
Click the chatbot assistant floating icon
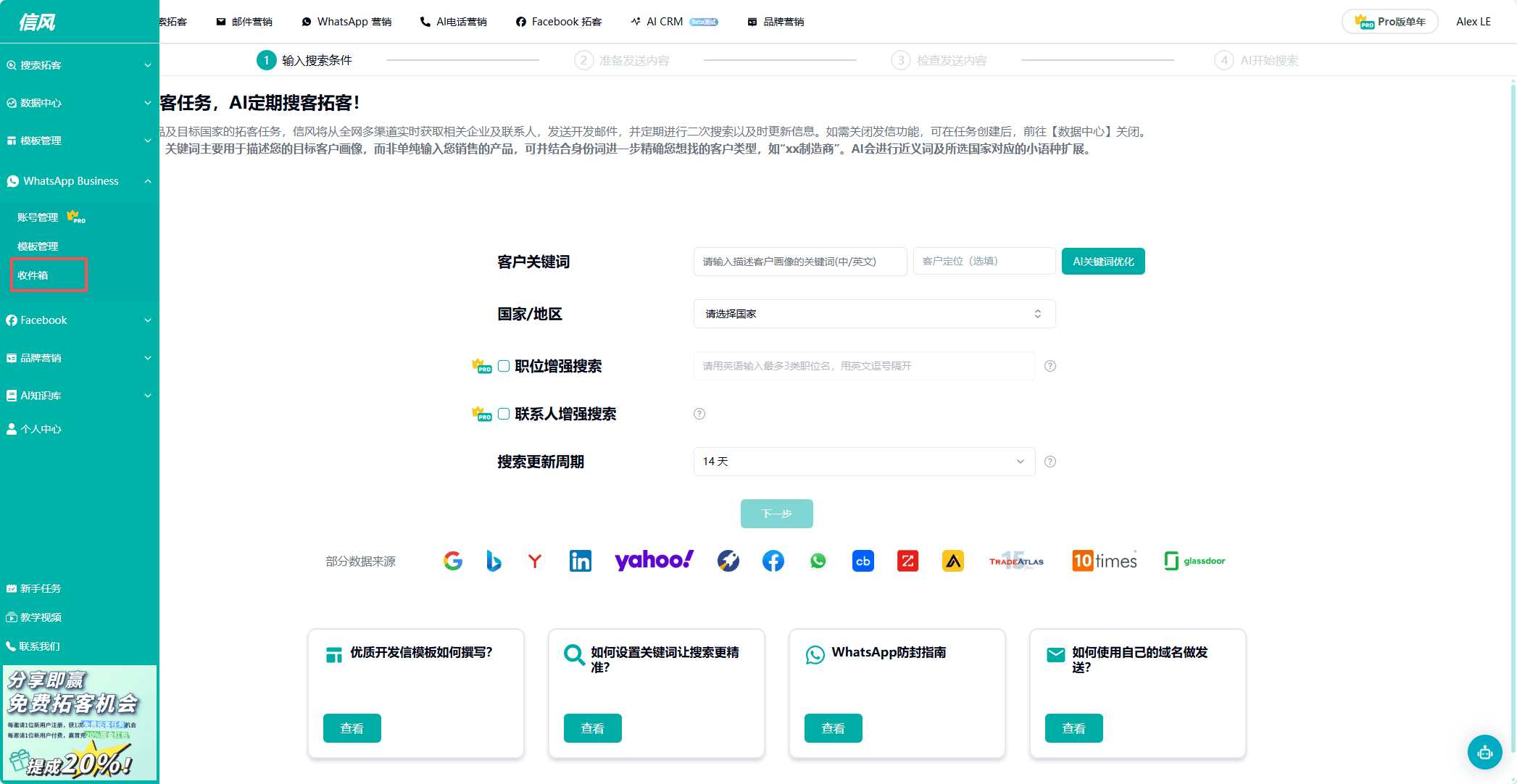coord(1484,752)
